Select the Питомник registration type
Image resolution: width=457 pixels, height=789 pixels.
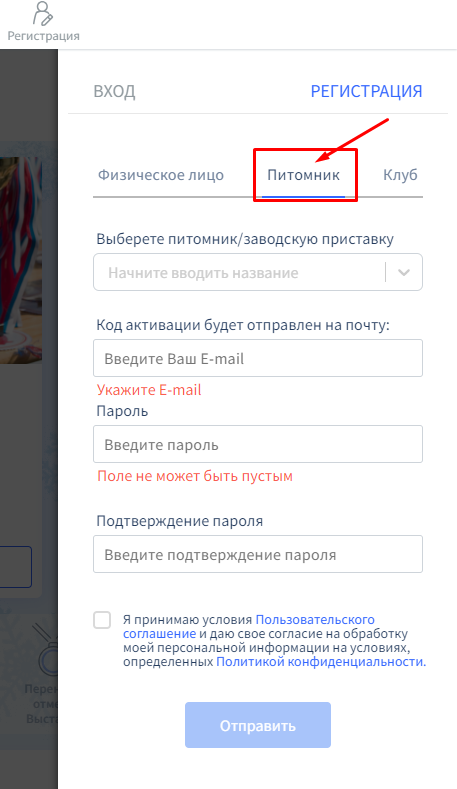pyautogui.click(x=303, y=175)
